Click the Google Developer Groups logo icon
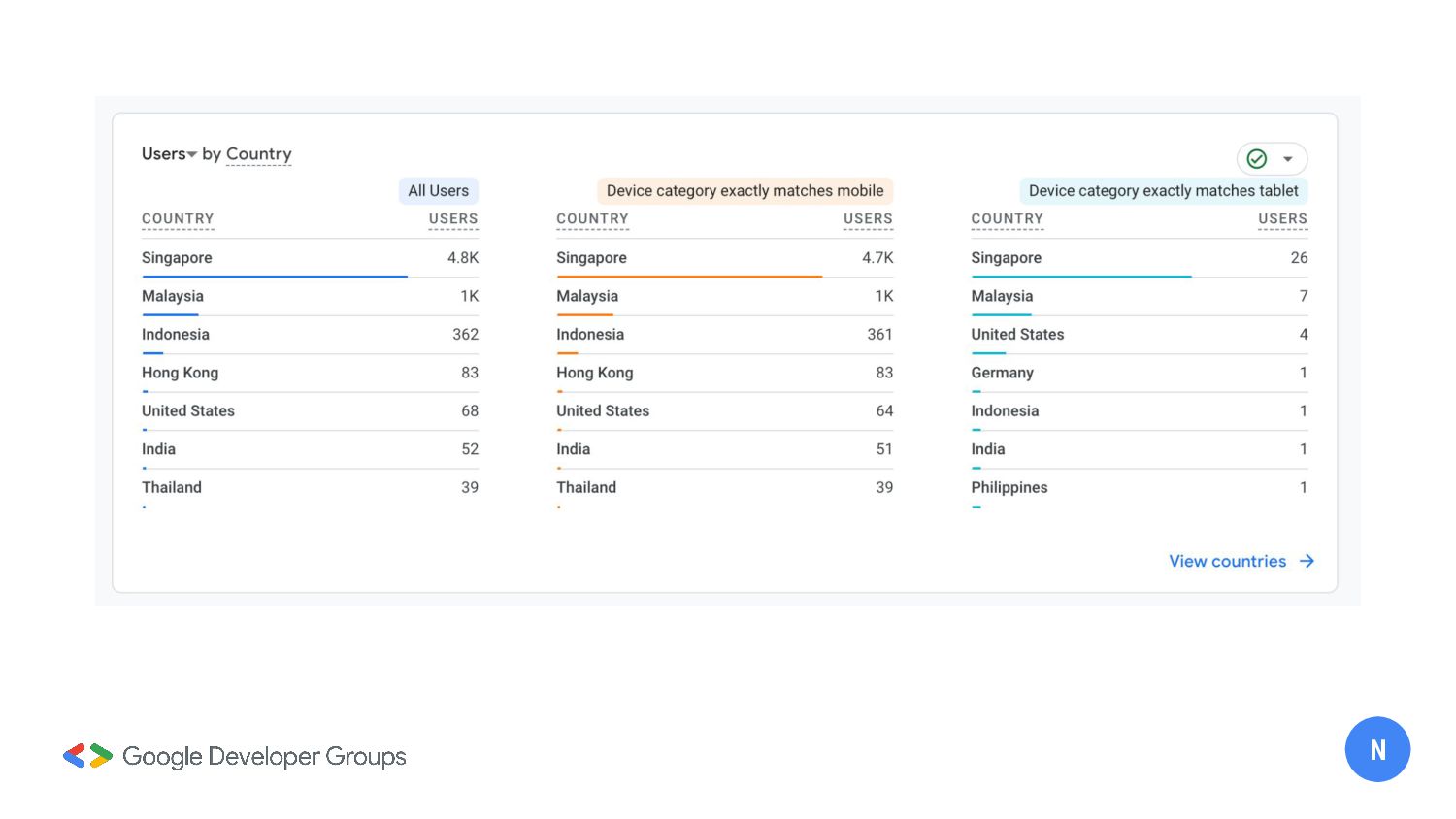This screenshot has height=819, width=1456. [87, 756]
